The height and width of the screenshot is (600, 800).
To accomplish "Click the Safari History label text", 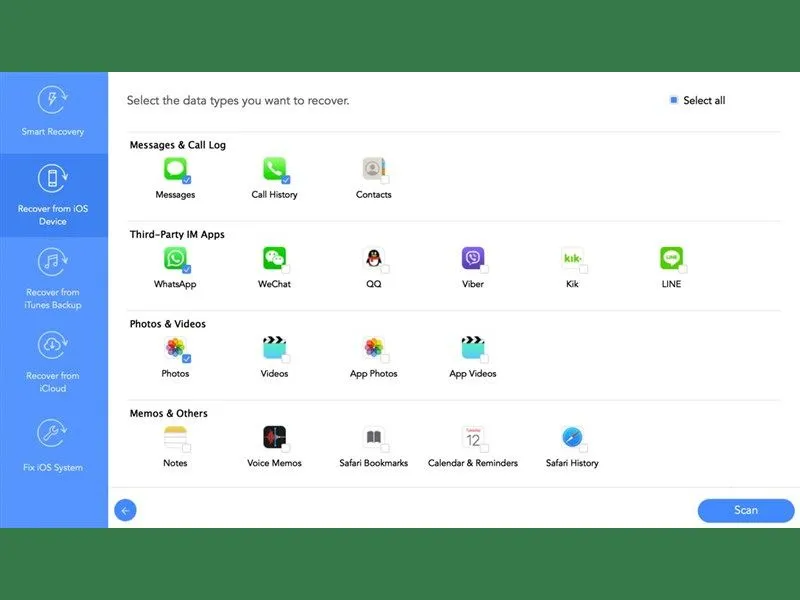I will click(572, 463).
